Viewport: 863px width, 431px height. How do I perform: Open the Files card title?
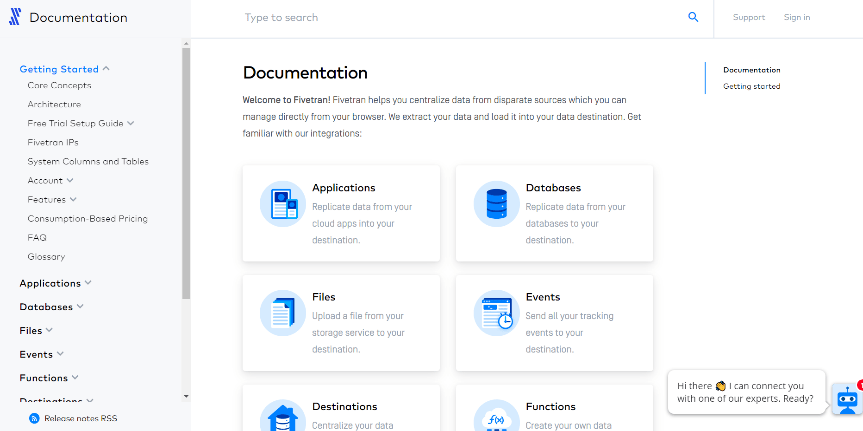[324, 297]
